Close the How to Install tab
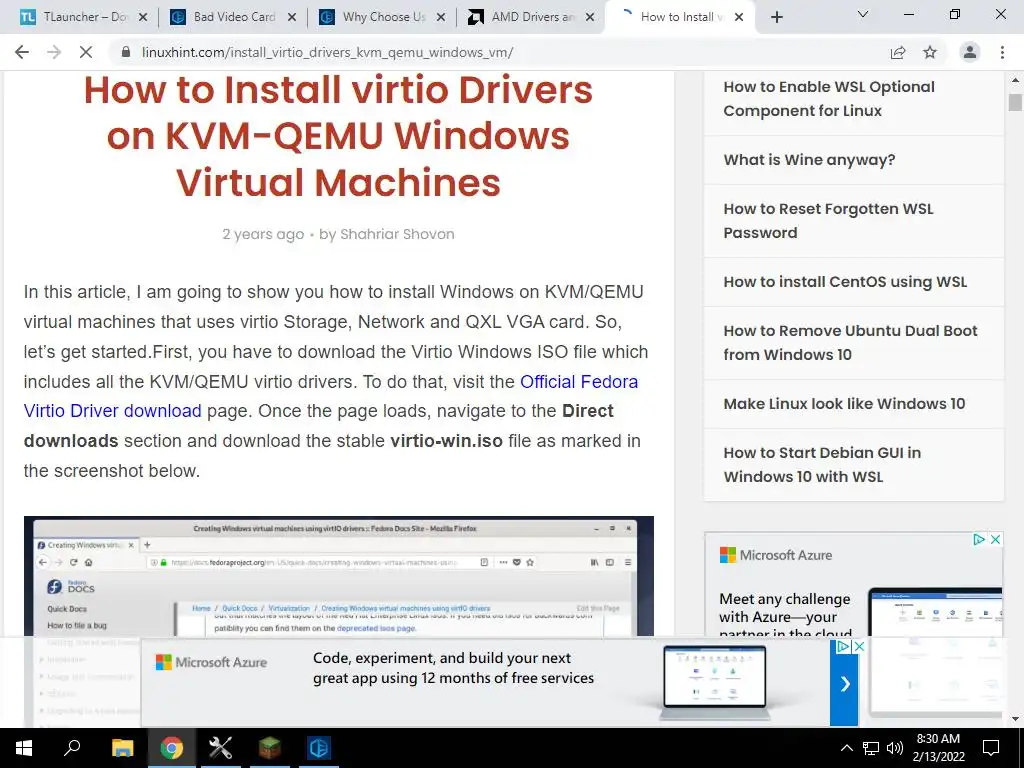Image resolution: width=1024 pixels, height=768 pixels. 739,17
